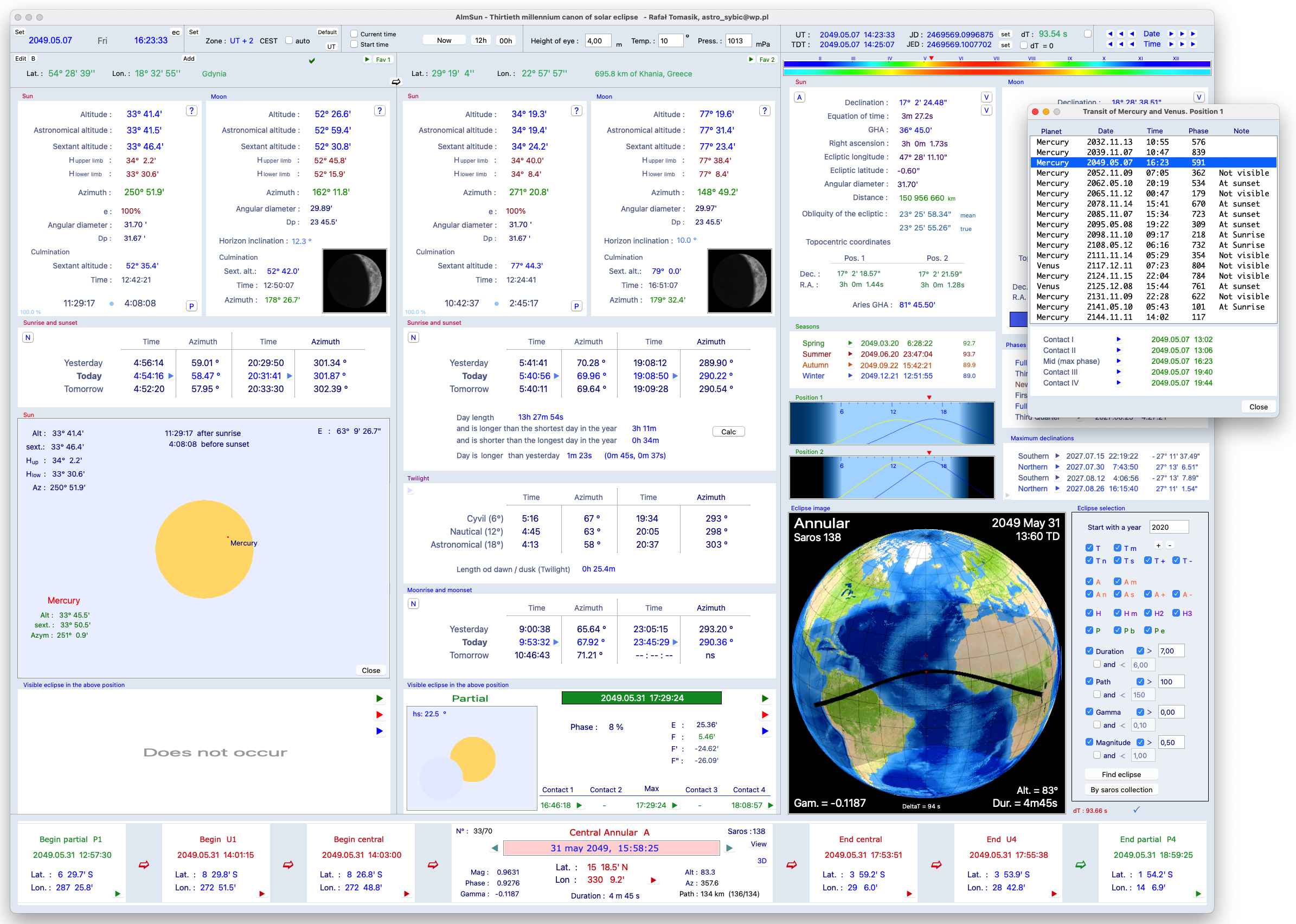Click the arrow beside Contact 1 time 16:46:18

pos(579,805)
